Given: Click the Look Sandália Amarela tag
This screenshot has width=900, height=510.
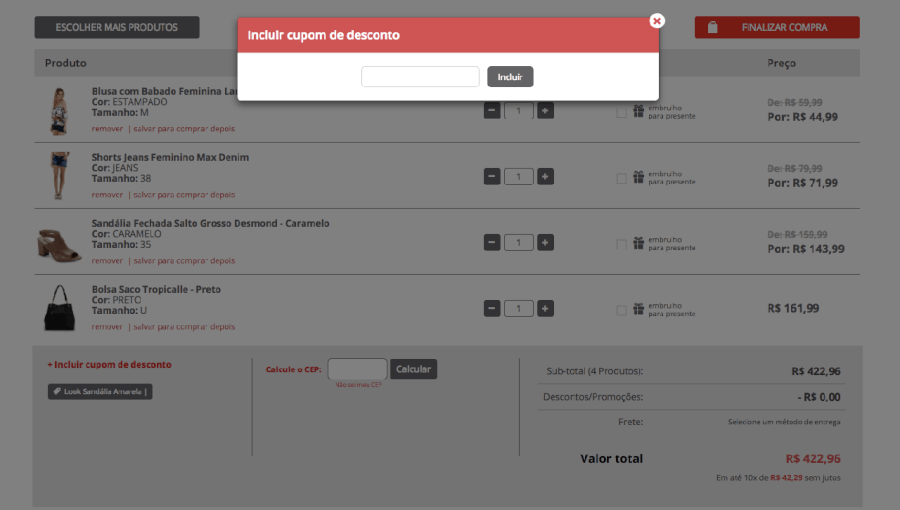Looking at the screenshot, I should pyautogui.click(x=100, y=392).
